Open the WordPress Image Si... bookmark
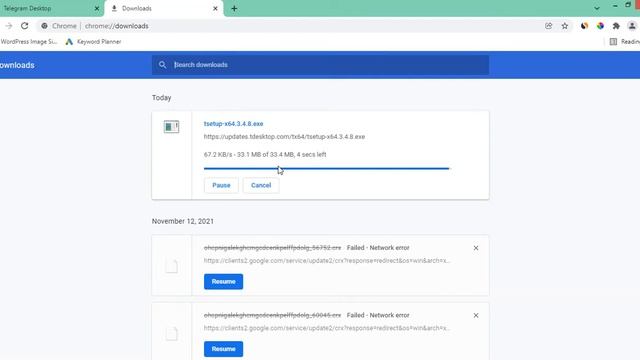 pyautogui.click(x=29, y=42)
